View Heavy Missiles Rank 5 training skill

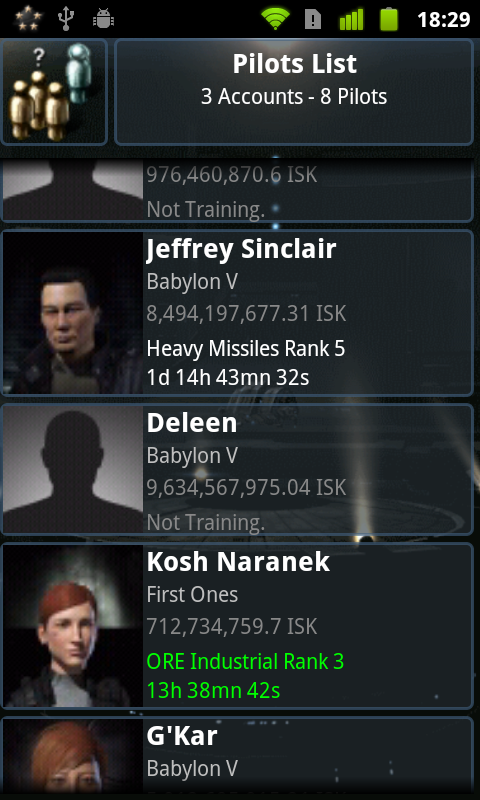coord(246,349)
